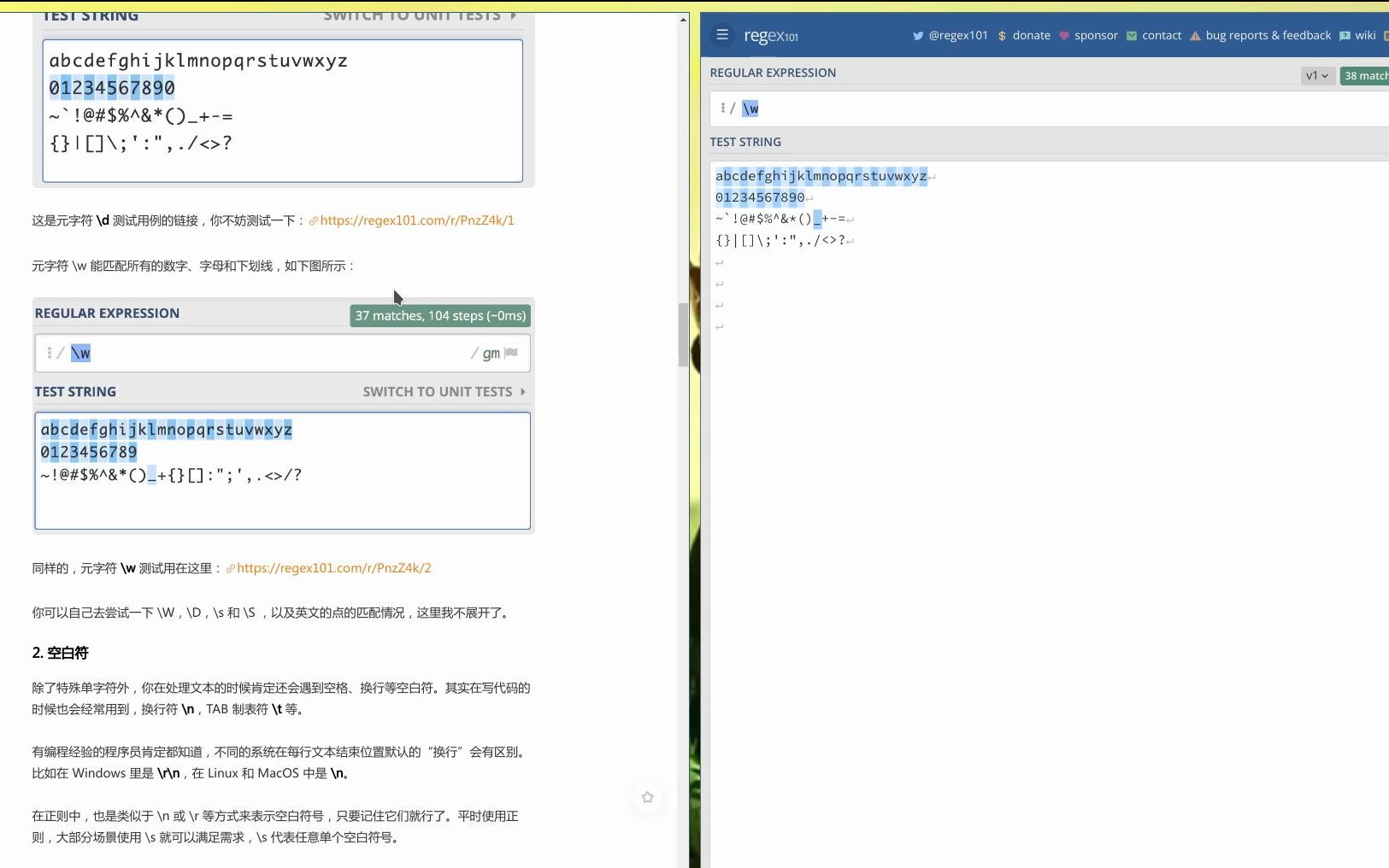Click the TEST STRING label in article
This screenshot has height=868, width=1389.
75,392
